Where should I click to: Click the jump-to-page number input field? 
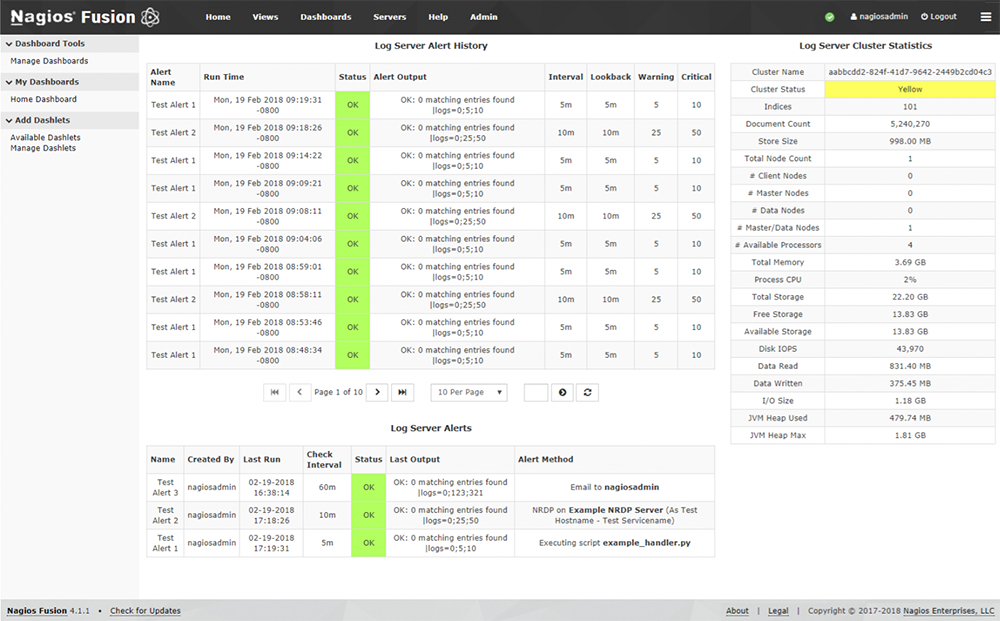[535, 393]
